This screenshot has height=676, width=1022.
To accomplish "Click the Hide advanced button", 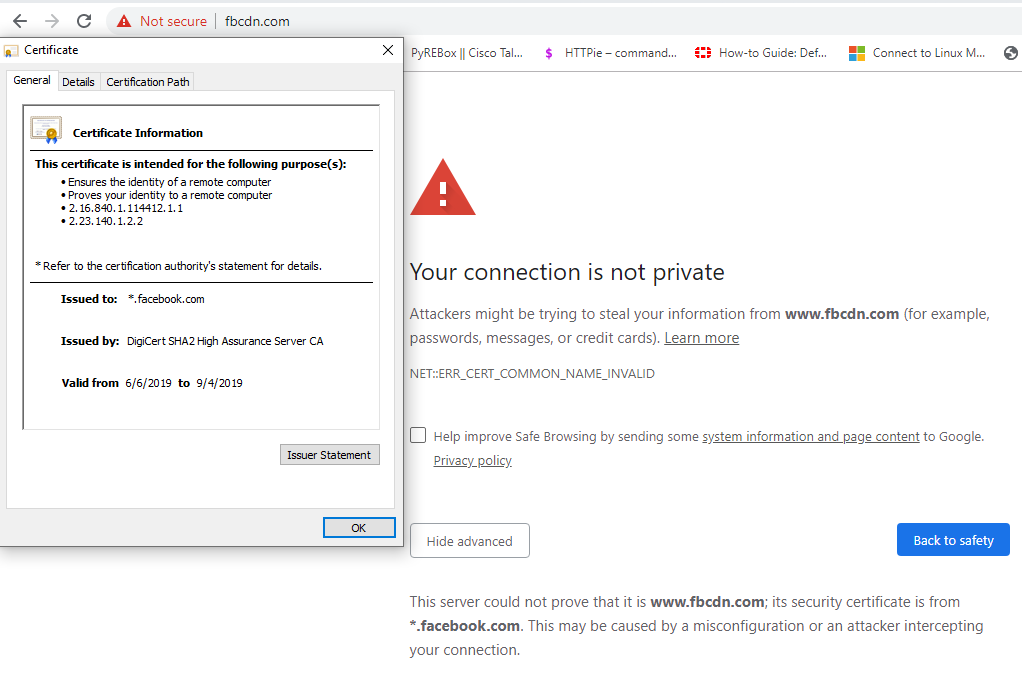I will tap(469, 541).
